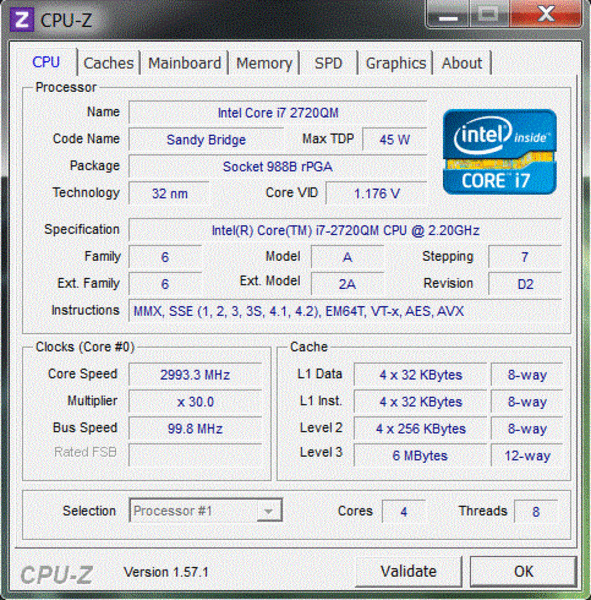
Task: Open the SPD tab
Action: [x=328, y=63]
